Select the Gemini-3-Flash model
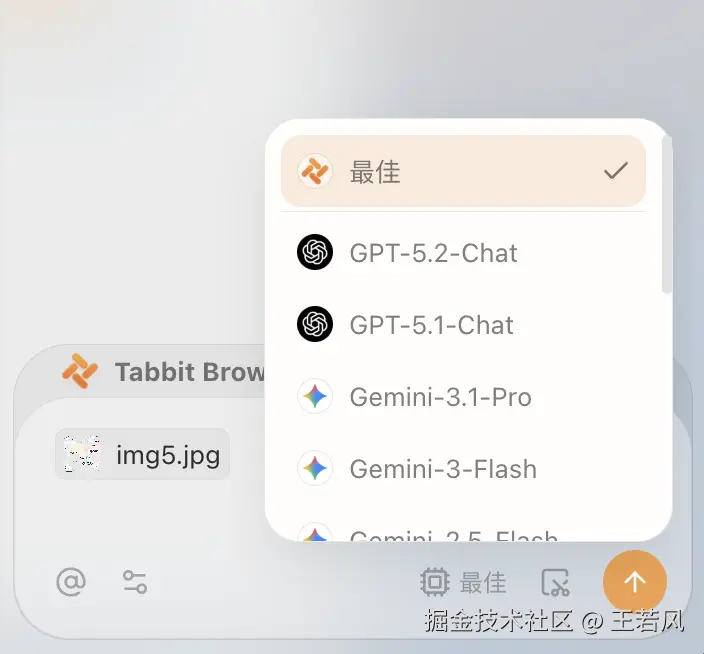The image size is (704, 654). click(463, 469)
